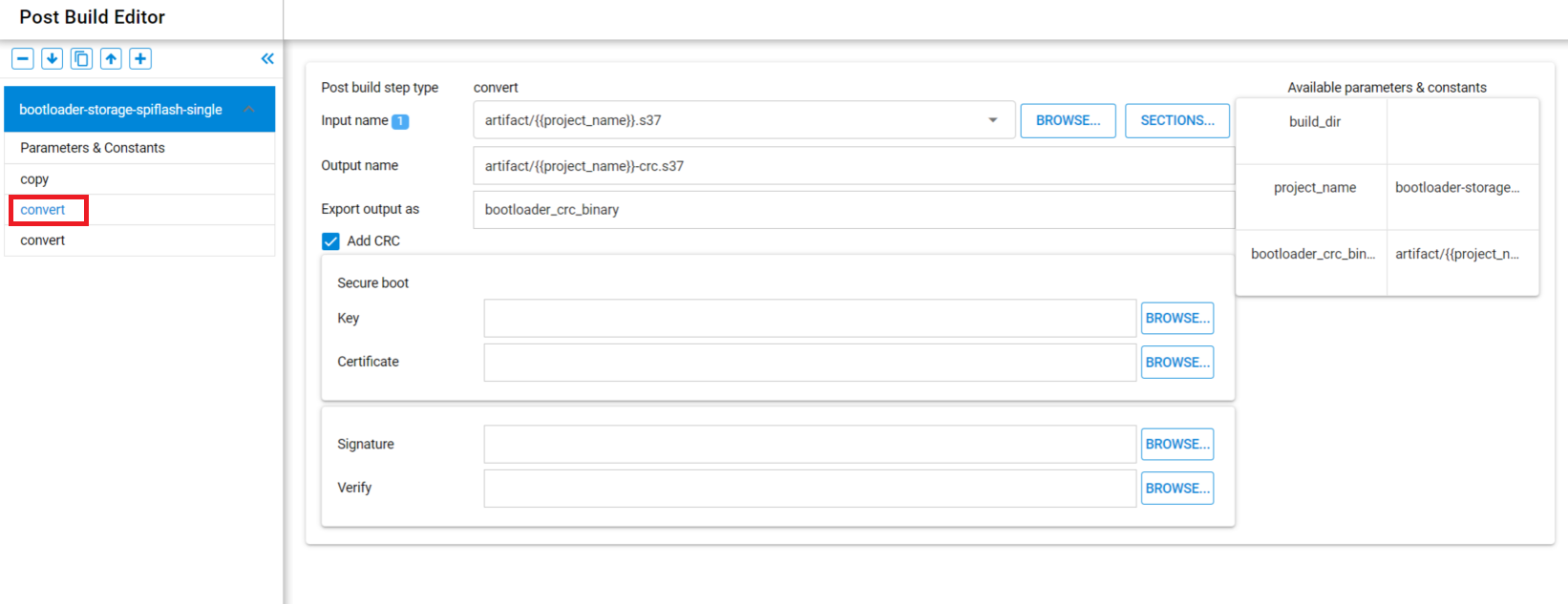Toggle the Add CRC checkbox
Screen dimensions: 1568x604
[330, 241]
